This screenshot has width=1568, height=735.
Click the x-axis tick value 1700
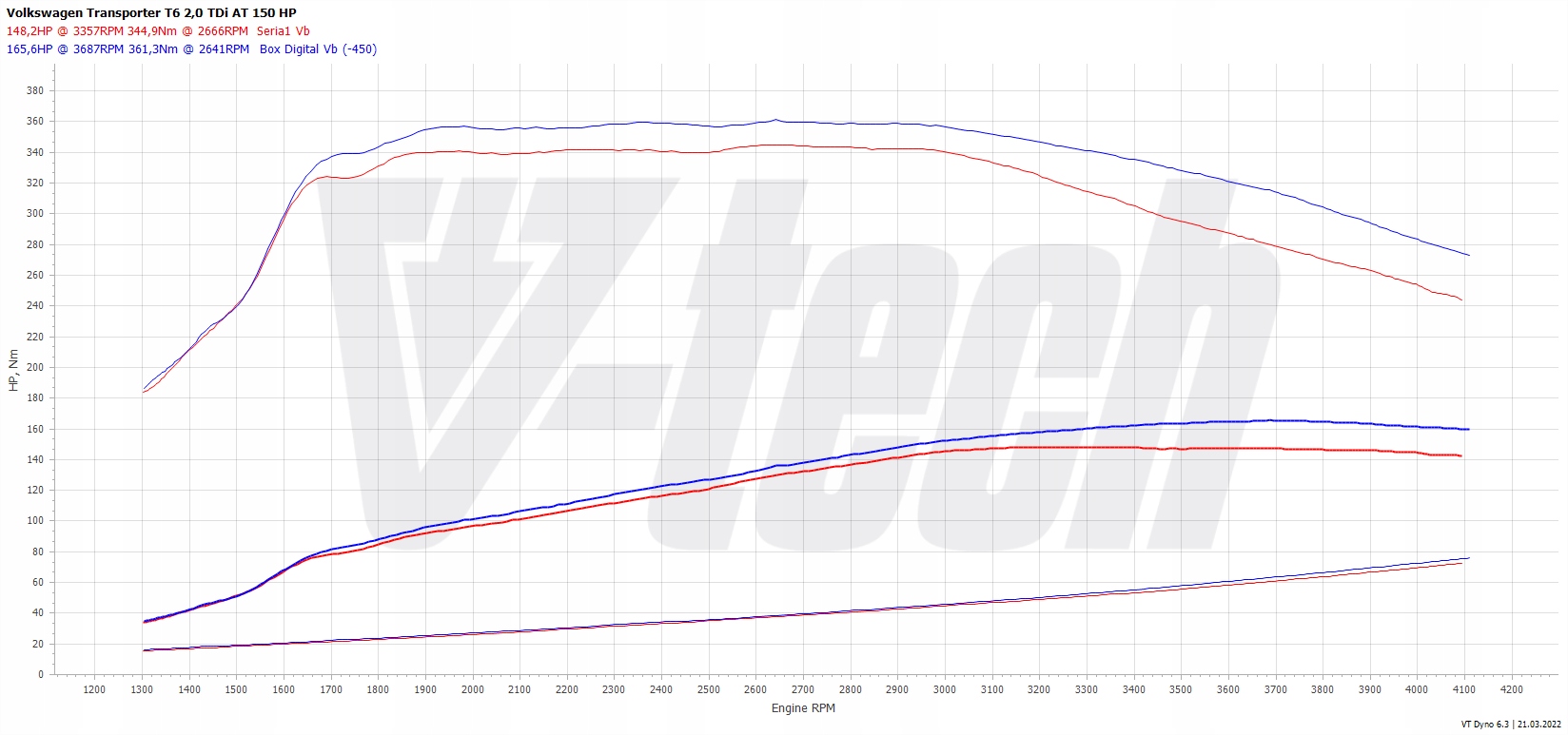(x=331, y=690)
